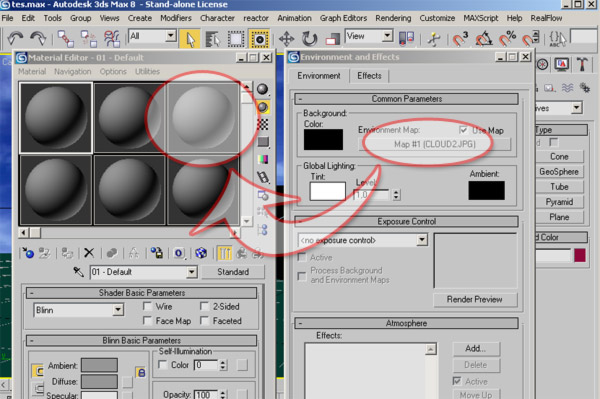Click the GeoSphere primitive button

559,172
